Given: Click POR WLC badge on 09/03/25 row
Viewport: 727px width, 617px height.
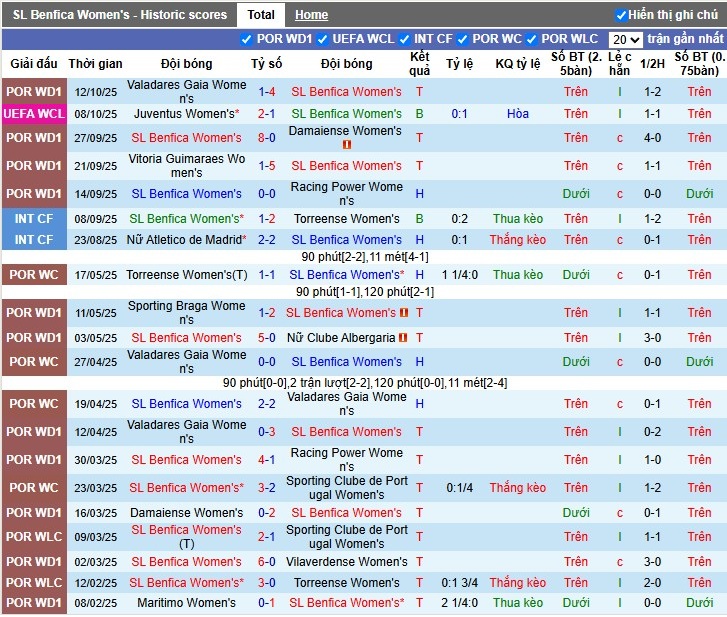Looking at the screenshot, I should pos(33,537).
